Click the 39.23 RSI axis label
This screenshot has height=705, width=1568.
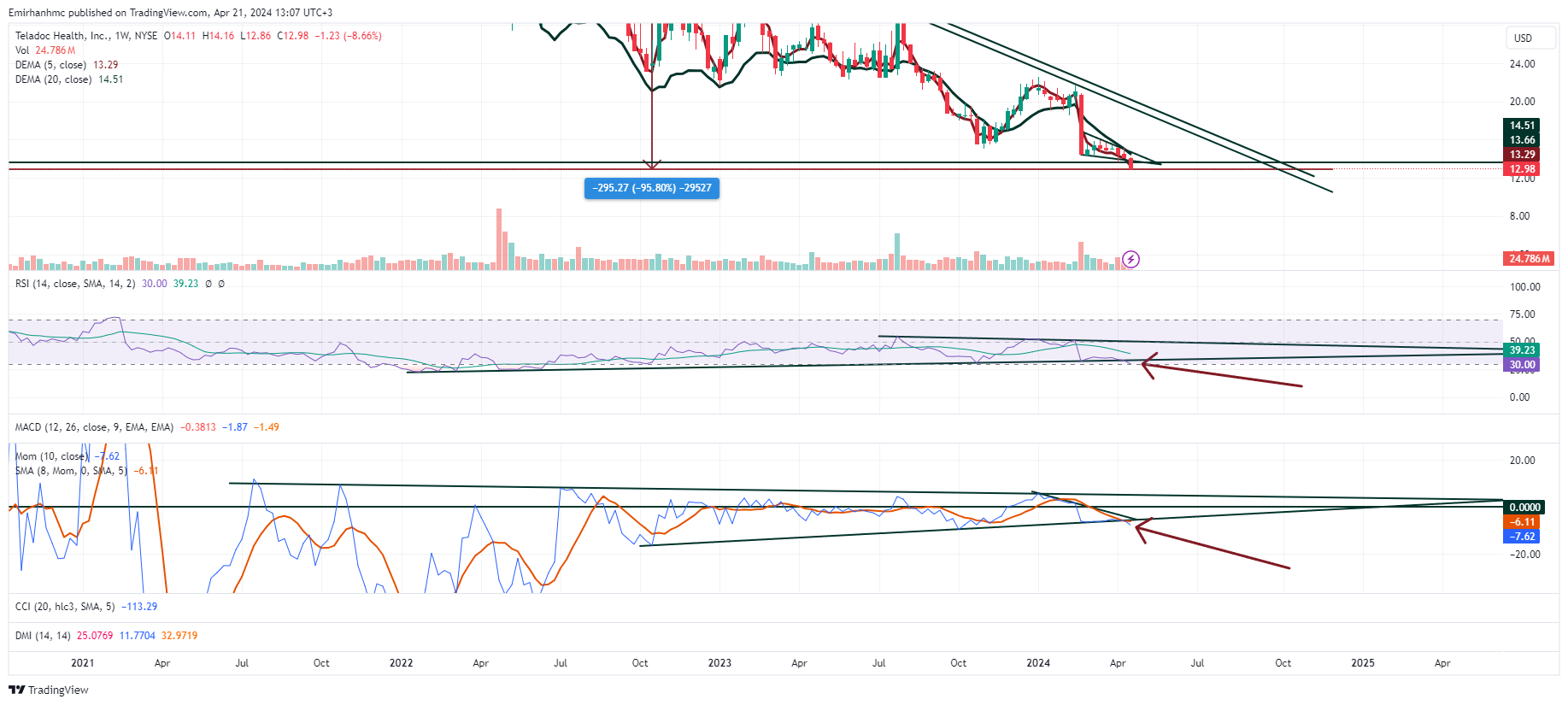click(x=1522, y=350)
